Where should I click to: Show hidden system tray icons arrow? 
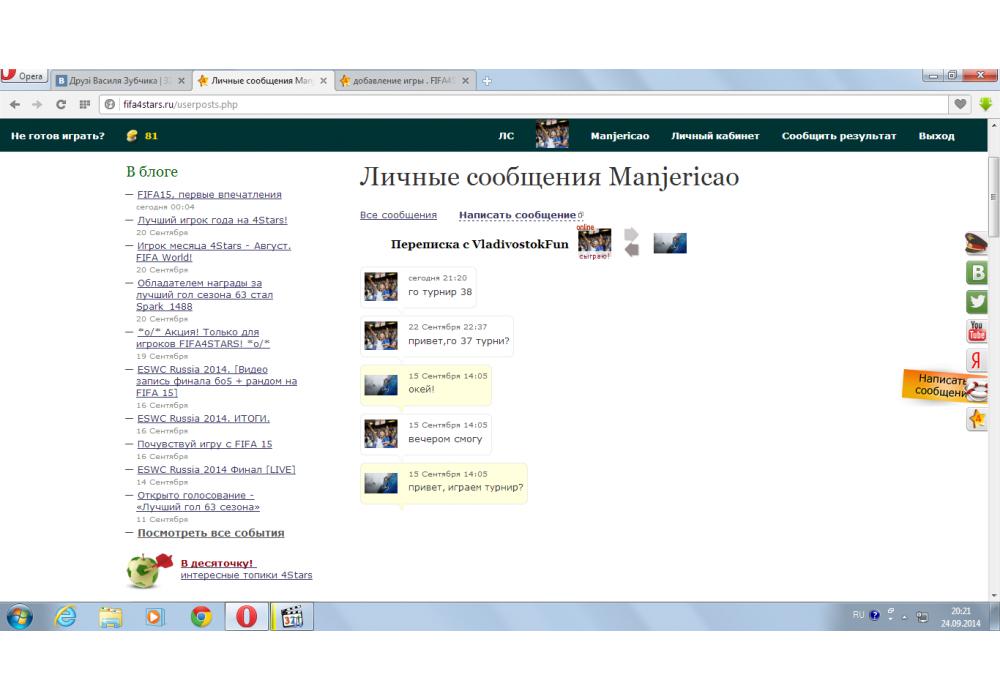coord(904,617)
